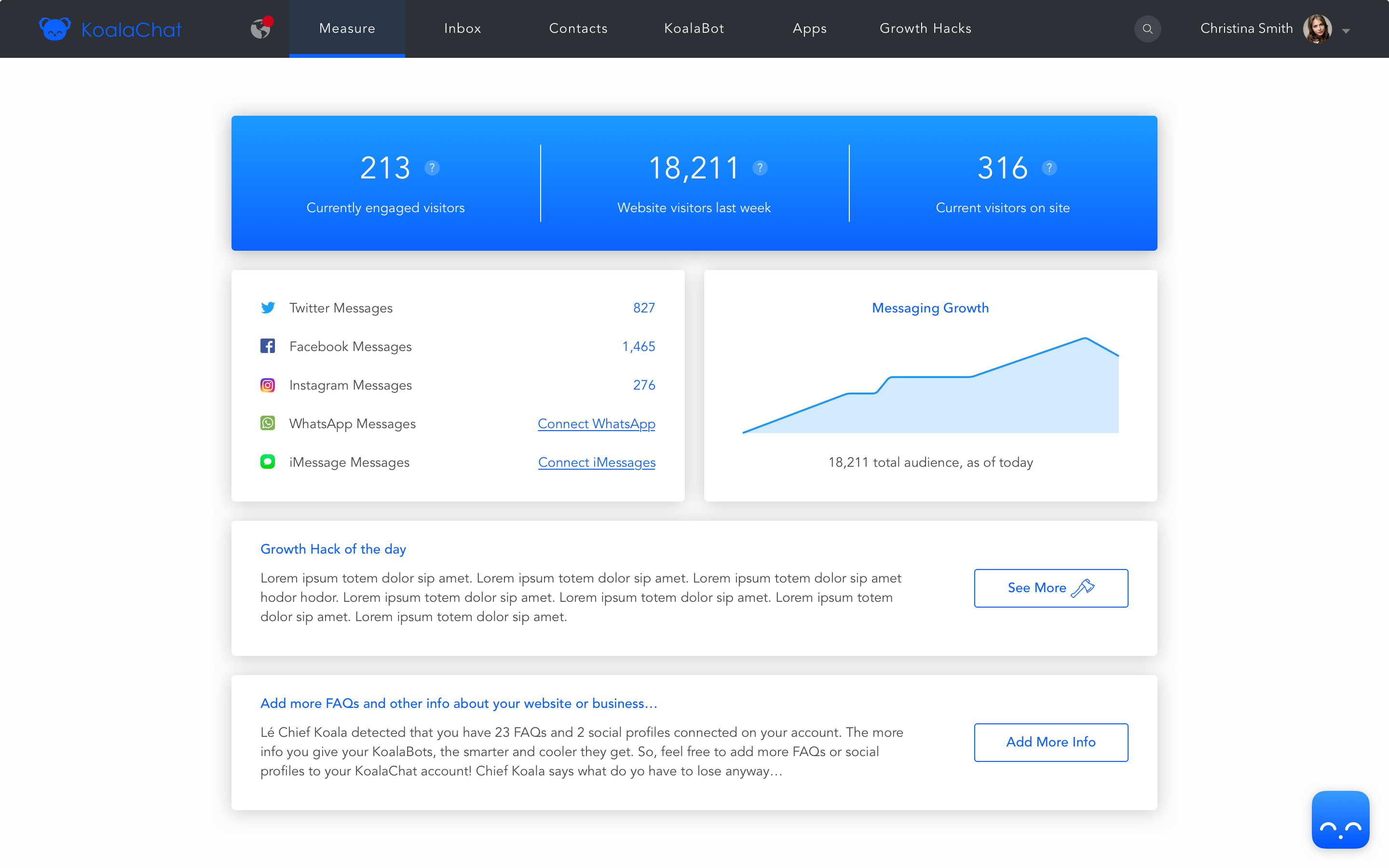Viewport: 1389px width, 868px height.
Task: Click Christina Smith's profile avatar
Action: pyautogui.click(x=1317, y=29)
